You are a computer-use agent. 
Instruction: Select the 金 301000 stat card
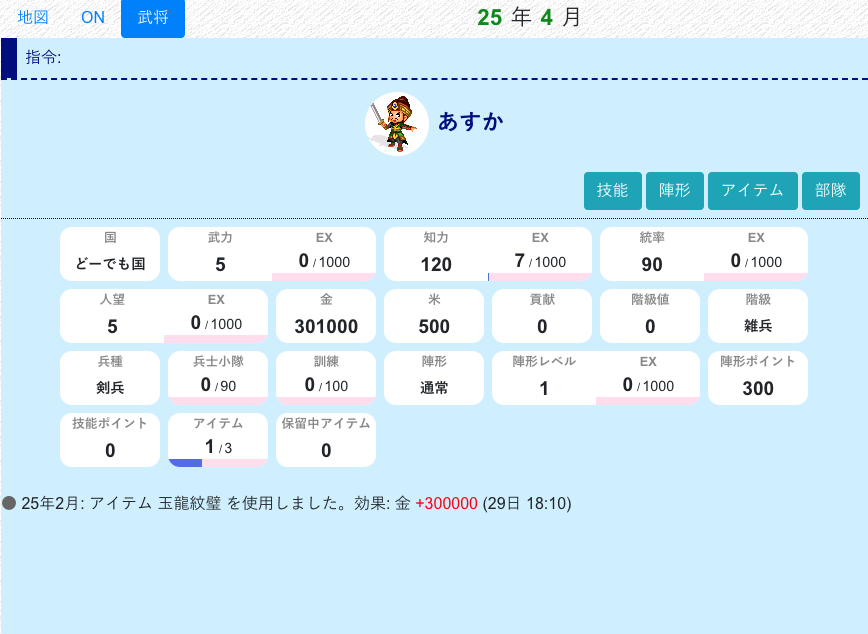point(326,316)
